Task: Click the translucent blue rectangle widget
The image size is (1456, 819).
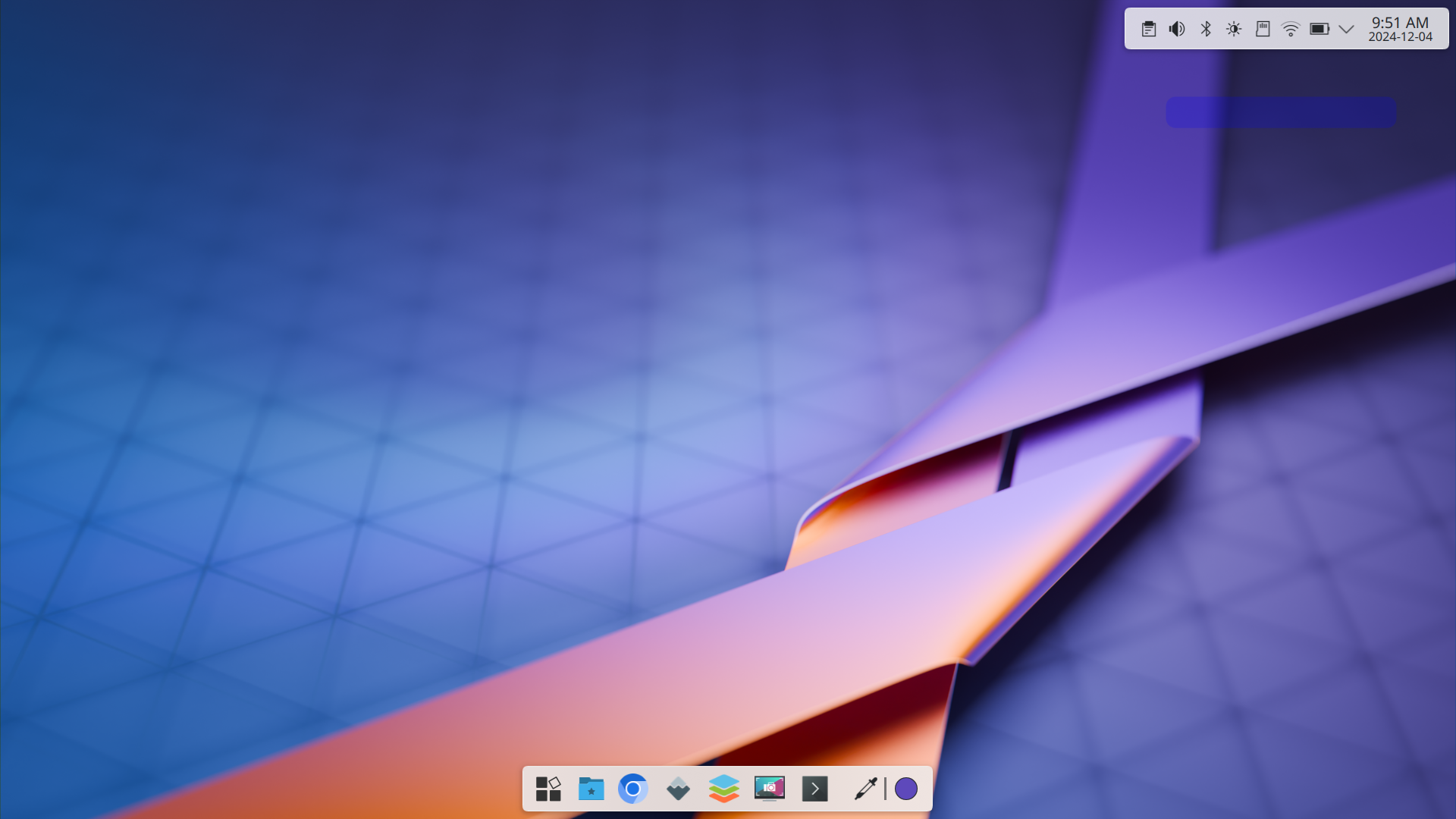Action: click(x=1280, y=112)
